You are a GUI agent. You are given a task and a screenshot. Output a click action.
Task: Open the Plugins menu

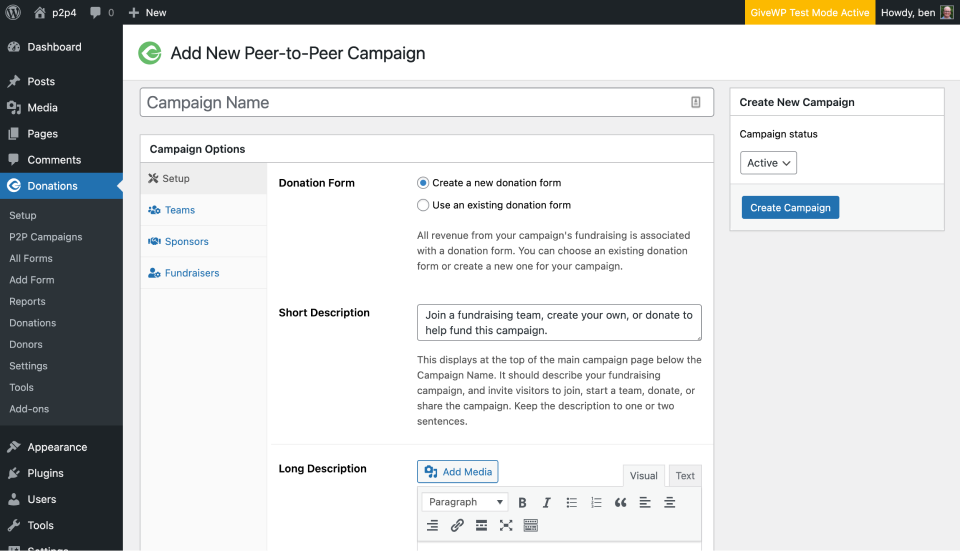61,473
